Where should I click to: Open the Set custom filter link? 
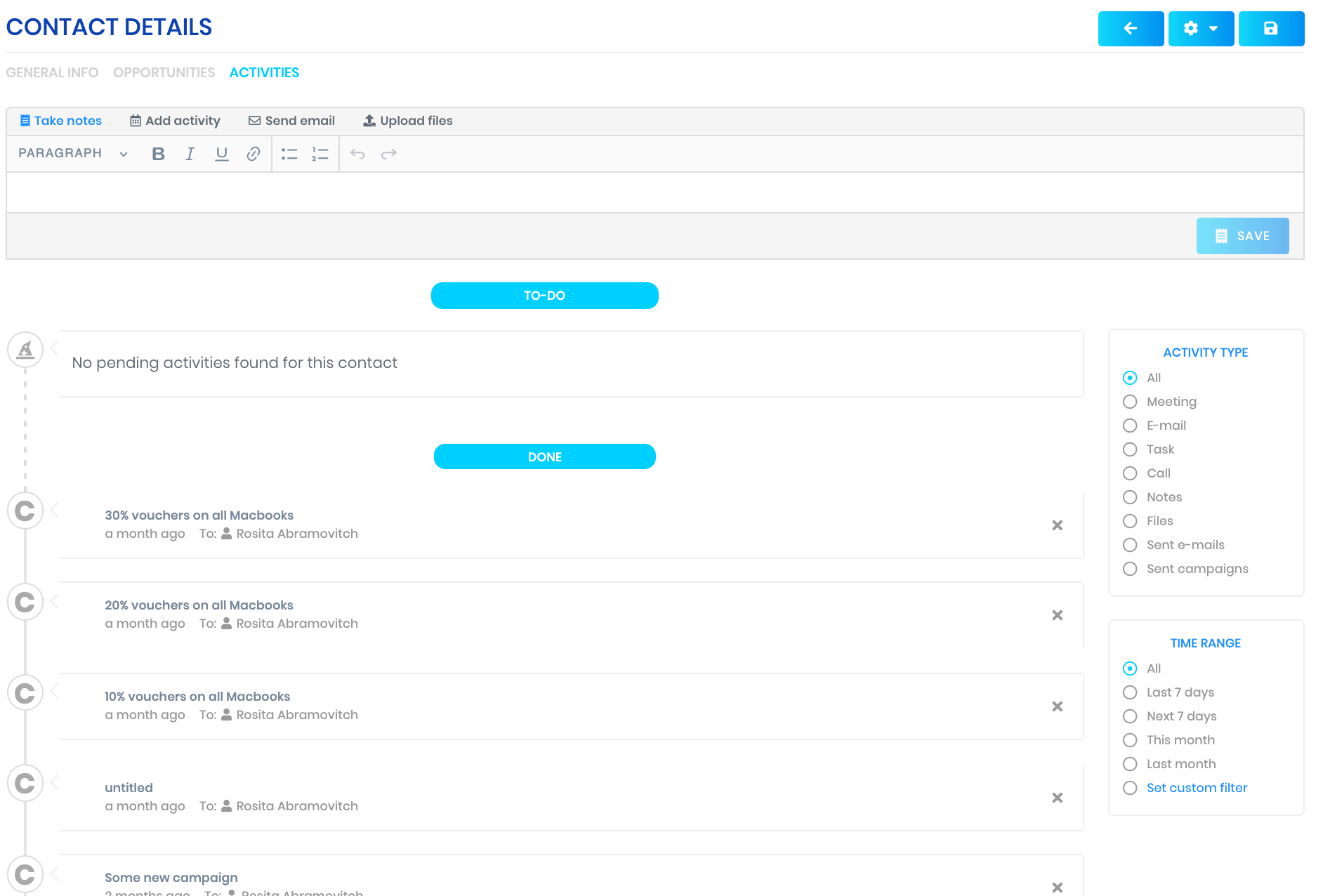pyautogui.click(x=1197, y=787)
